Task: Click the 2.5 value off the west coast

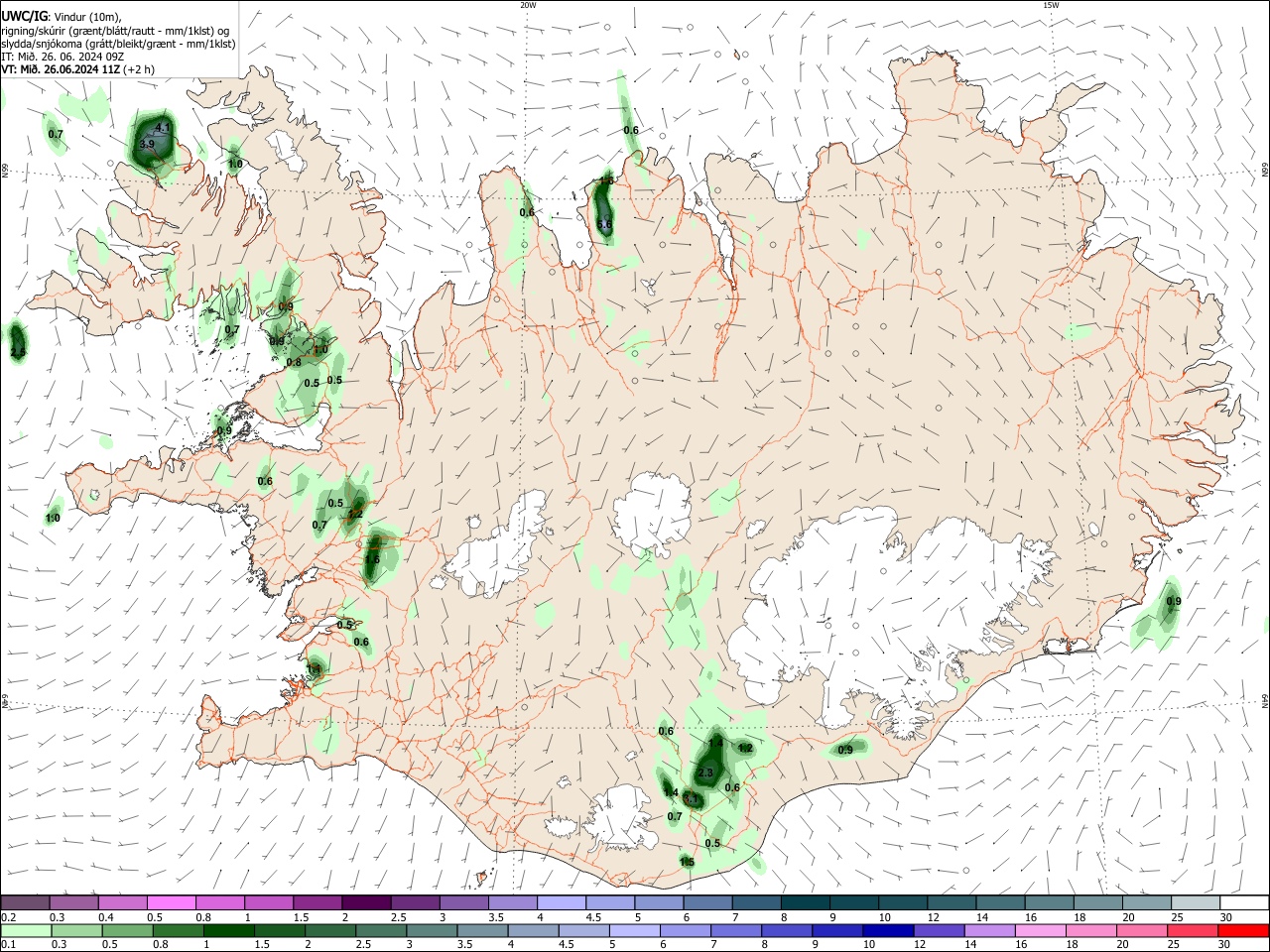Action: [18, 352]
